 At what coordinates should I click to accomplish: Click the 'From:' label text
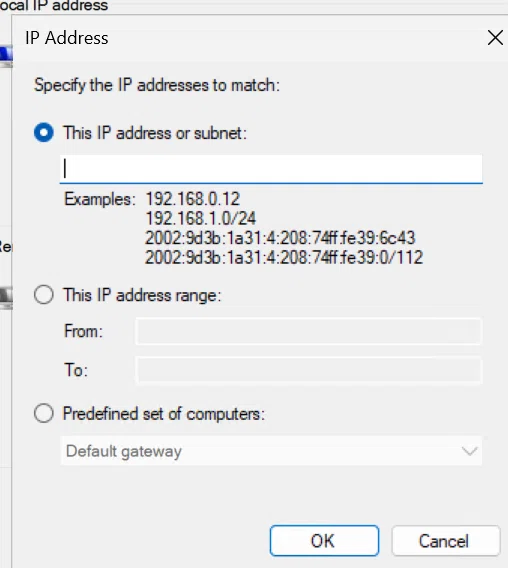[x=84, y=331]
